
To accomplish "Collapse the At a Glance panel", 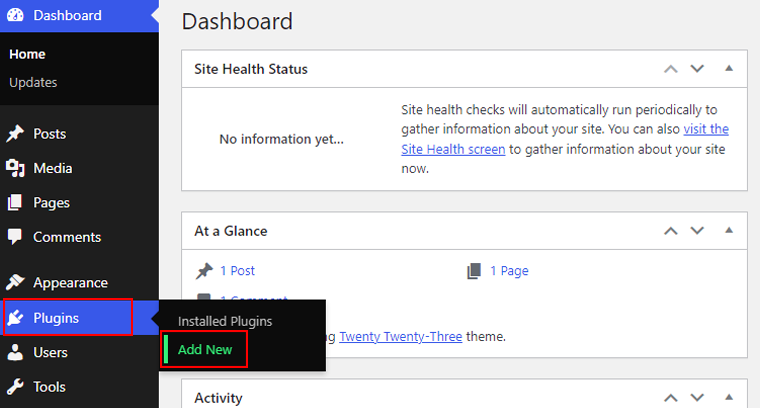I will [x=729, y=230].
